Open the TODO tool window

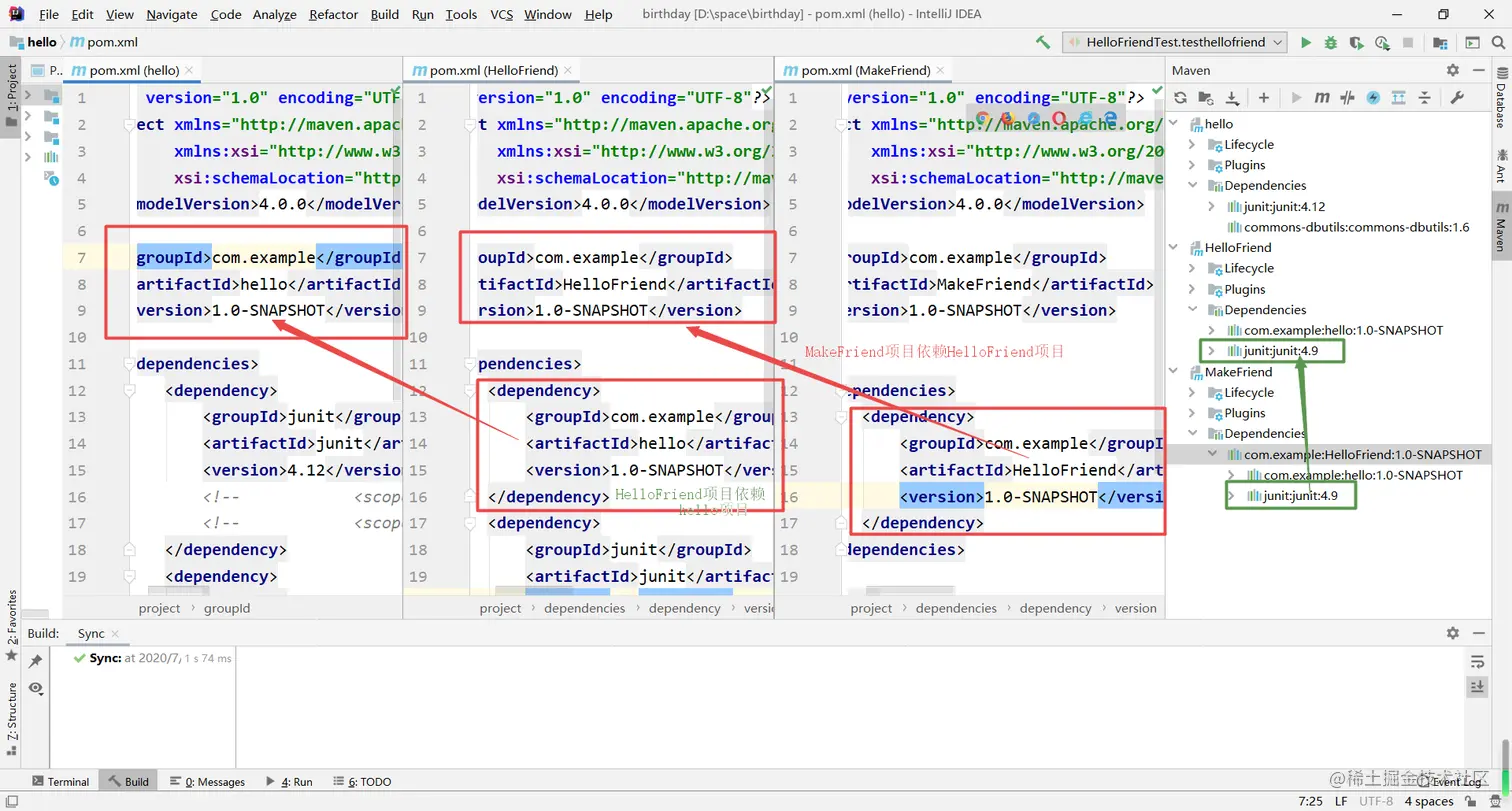tap(362, 782)
